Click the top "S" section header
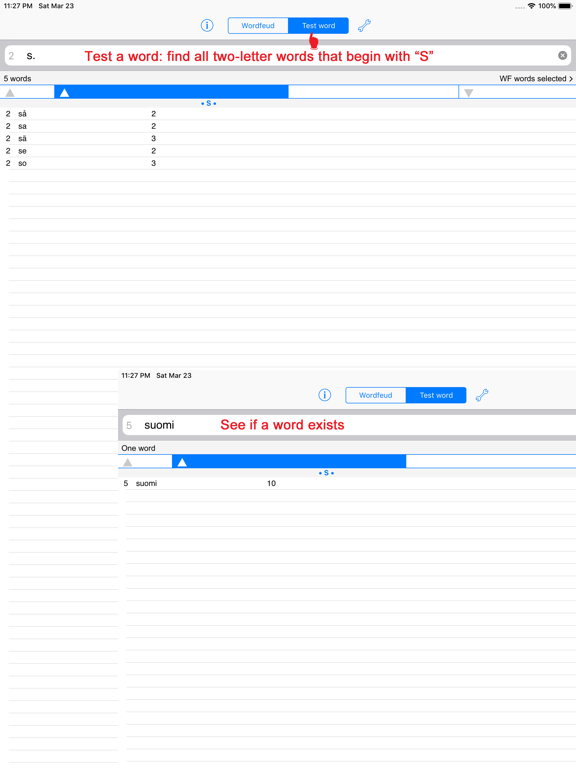The height and width of the screenshot is (768, 576). click(209, 103)
